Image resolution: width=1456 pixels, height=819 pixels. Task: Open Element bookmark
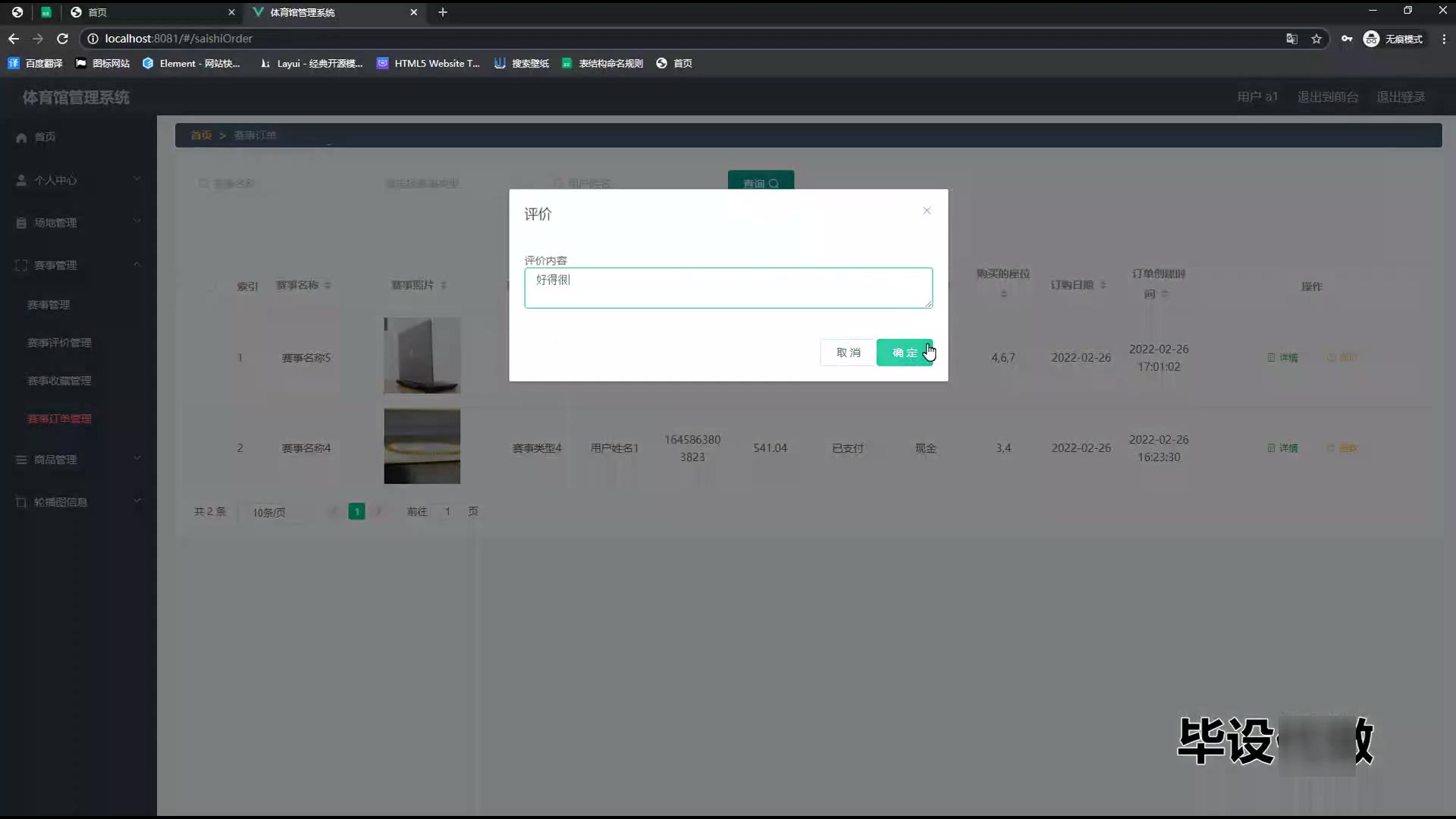point(191,64)
